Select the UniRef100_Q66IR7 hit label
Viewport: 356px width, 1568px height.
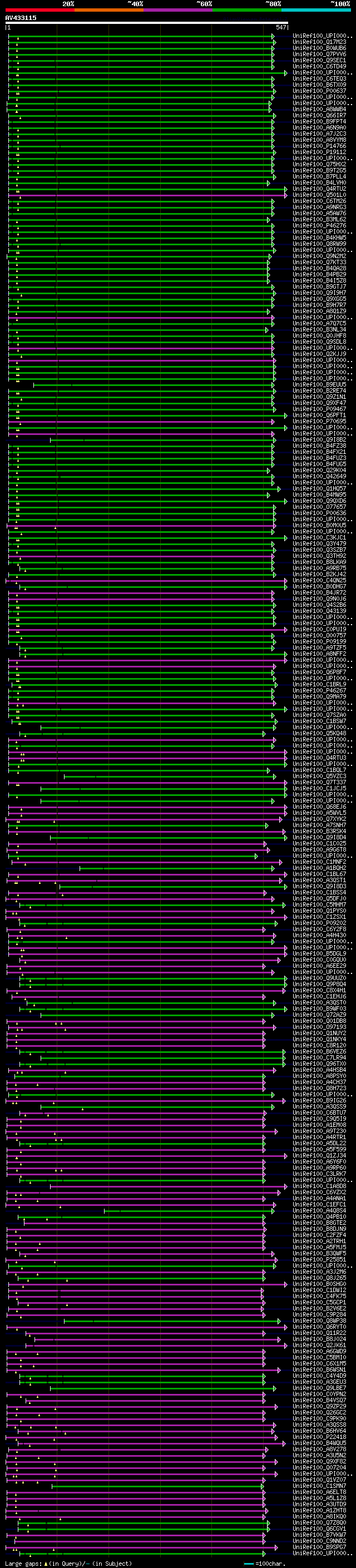[x=319, y=116]
